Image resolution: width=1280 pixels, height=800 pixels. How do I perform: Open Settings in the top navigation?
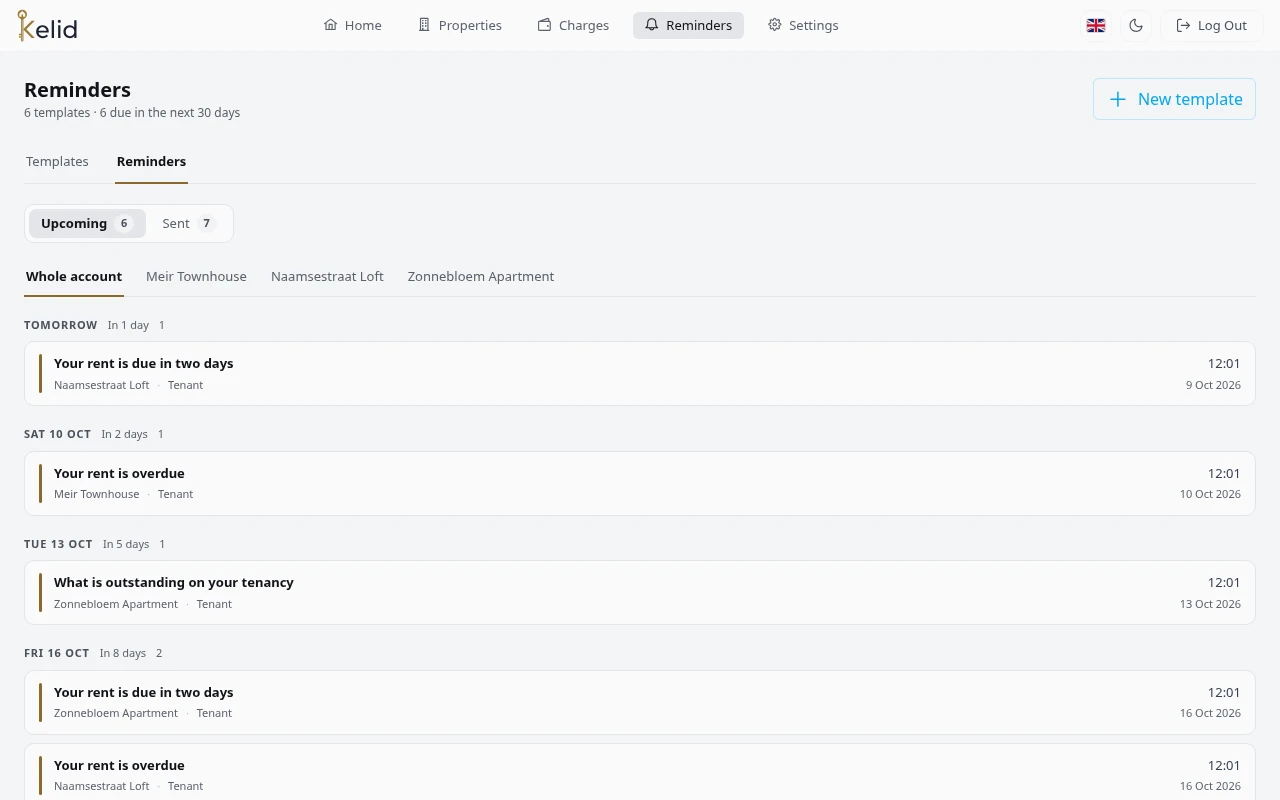[x=803, y=25]
